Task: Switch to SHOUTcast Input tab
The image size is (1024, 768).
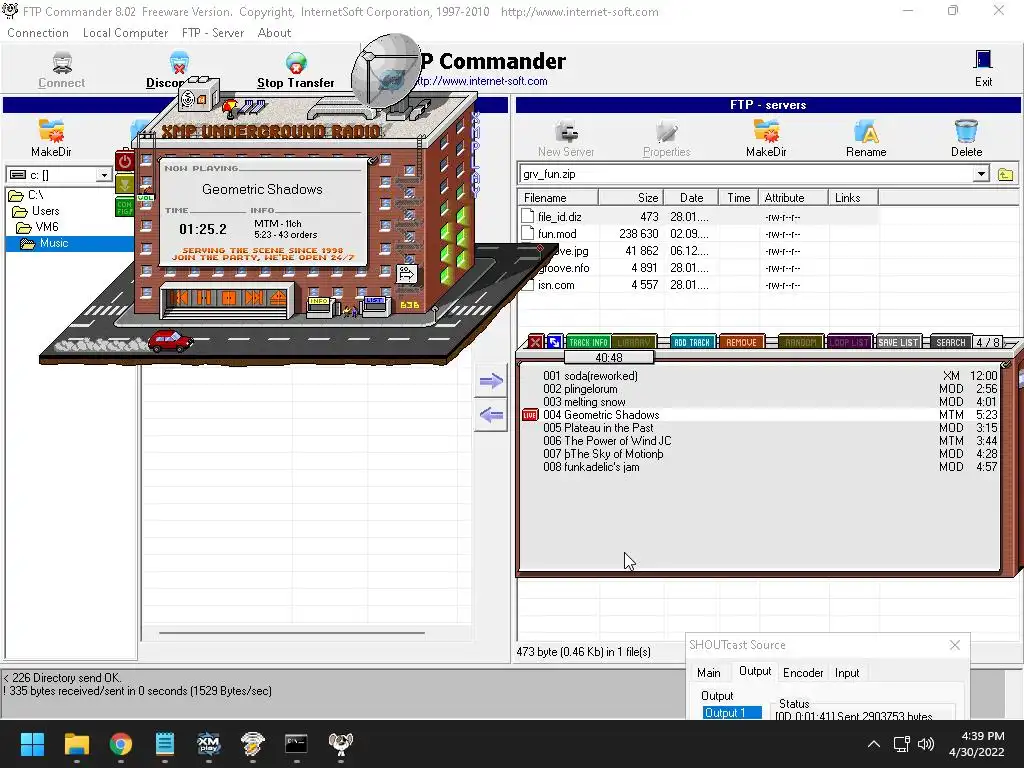Action: (847, 673)
